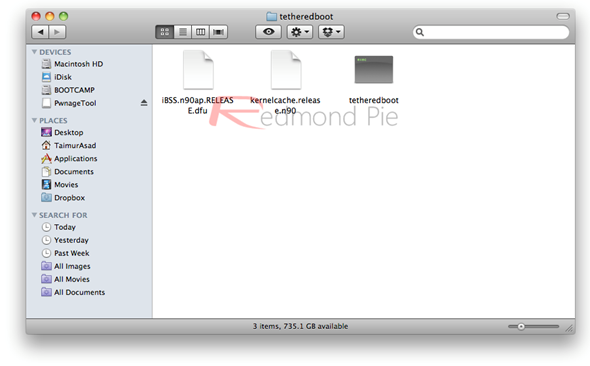Screen dimensions: 590x366
Task: Open Movies folder icon in sidebar
Action: coord(46,184)
